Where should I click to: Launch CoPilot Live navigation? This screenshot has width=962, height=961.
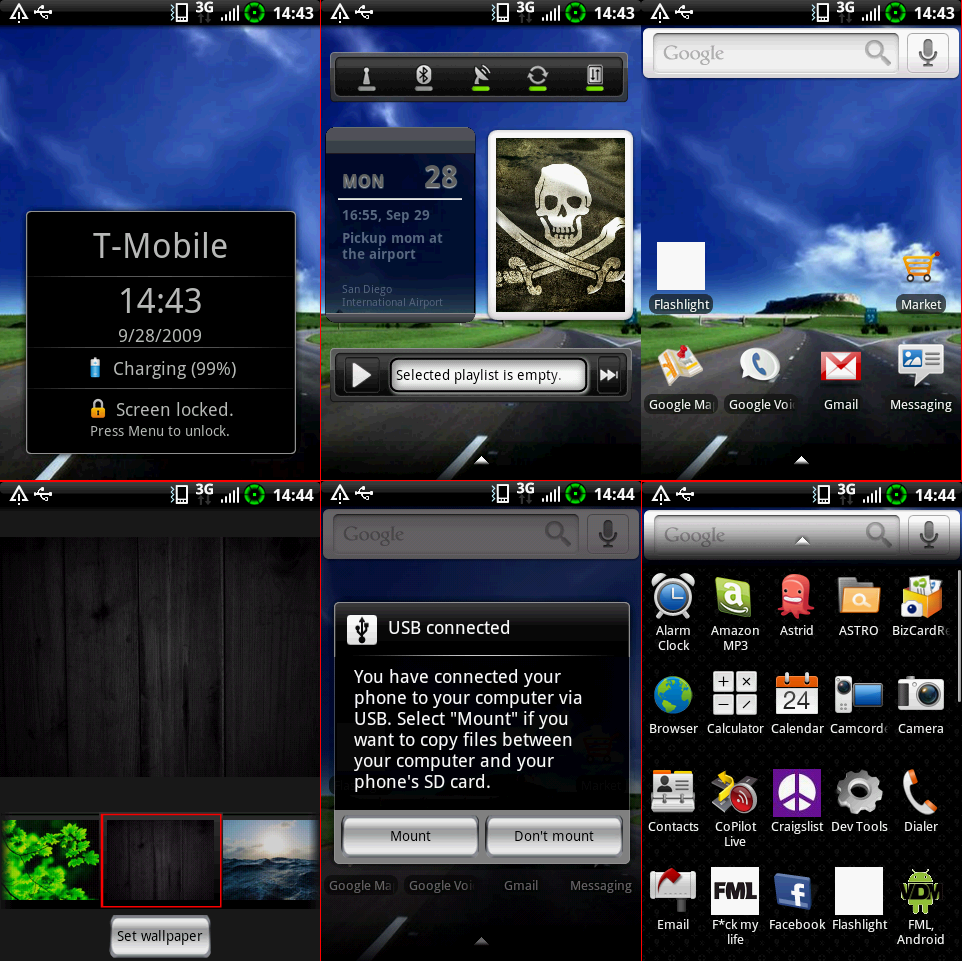coord(735,809)
